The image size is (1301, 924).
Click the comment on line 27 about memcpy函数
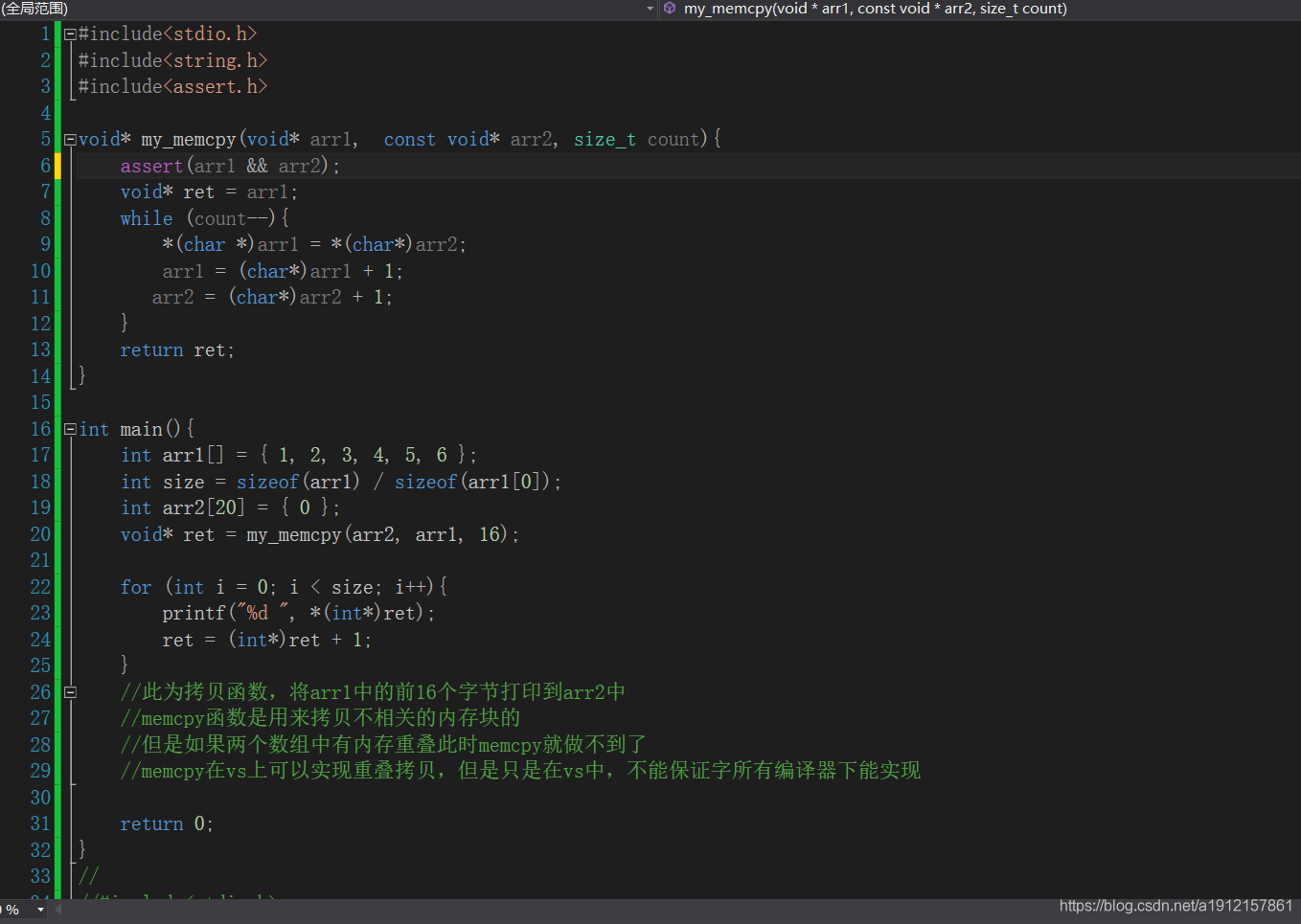pyautogui.click(x=320, y=718)
